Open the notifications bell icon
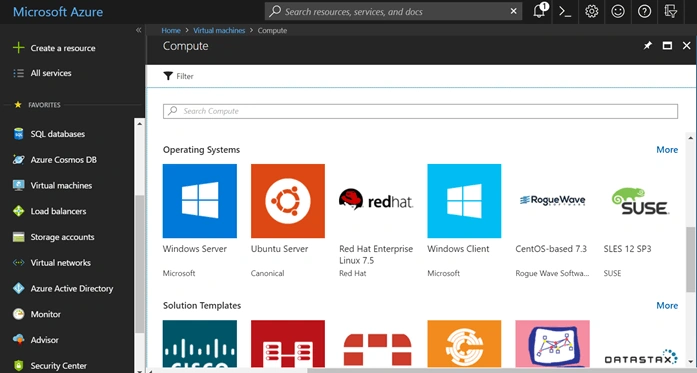 [x=540, y=11]
